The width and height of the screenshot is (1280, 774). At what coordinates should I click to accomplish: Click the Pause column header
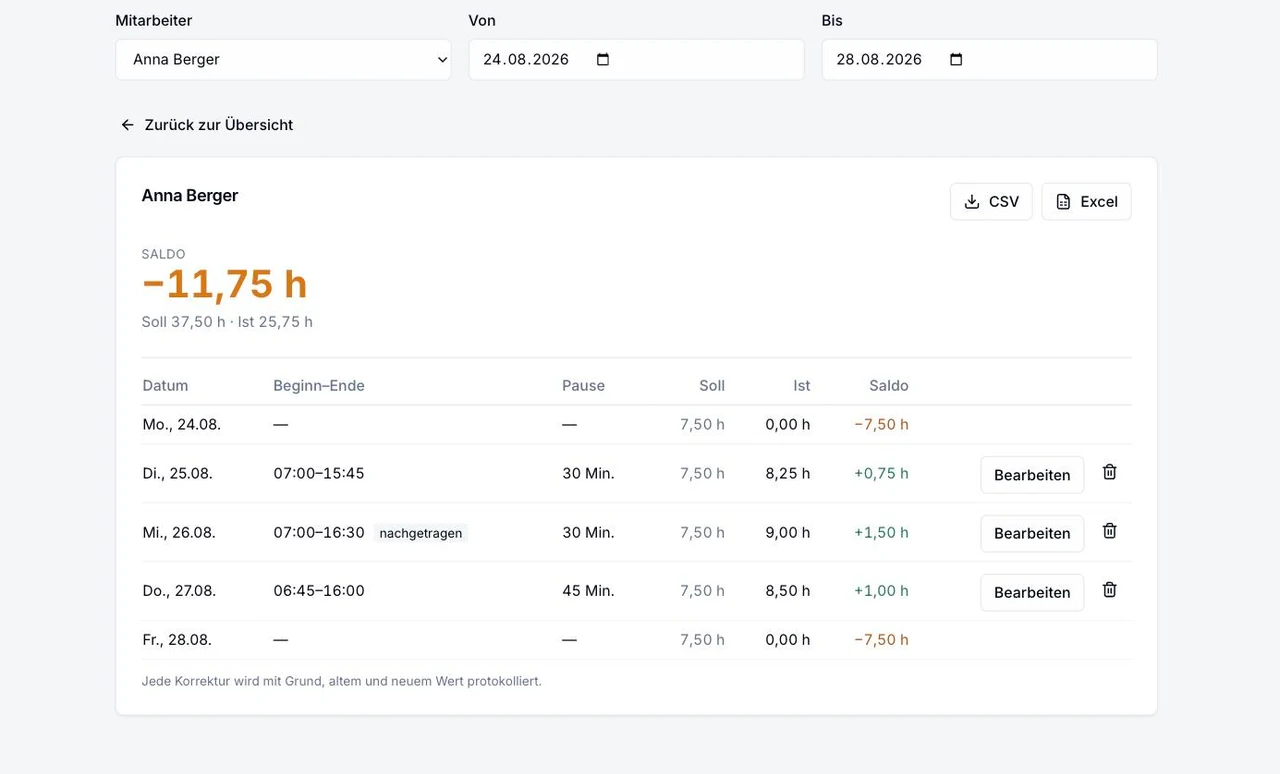[x=583, y=385]
